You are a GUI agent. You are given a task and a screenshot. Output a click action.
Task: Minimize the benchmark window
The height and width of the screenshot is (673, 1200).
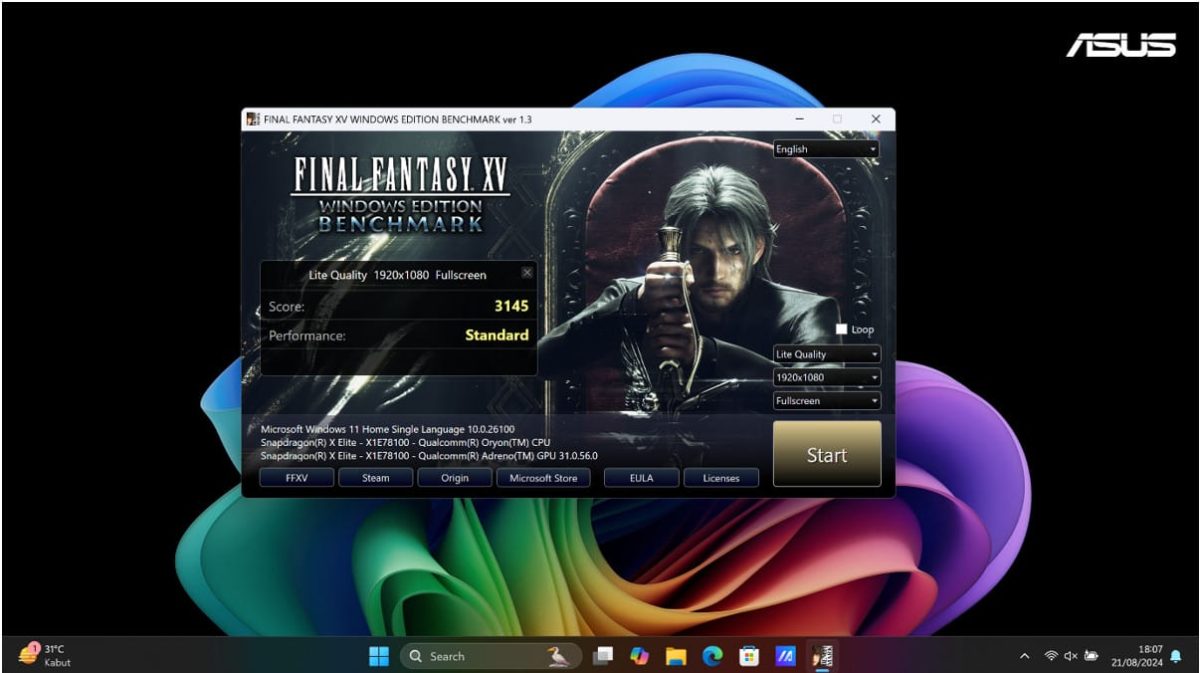[x=799, y=119]
